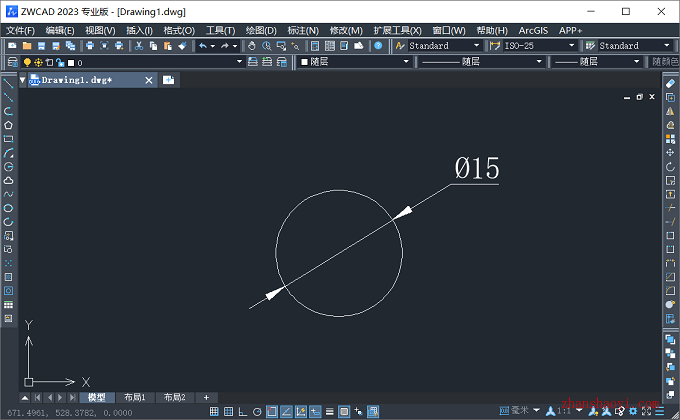Select the Move tool in right toolbar
This screenshot has width=680, height=420.
point(670,153)
